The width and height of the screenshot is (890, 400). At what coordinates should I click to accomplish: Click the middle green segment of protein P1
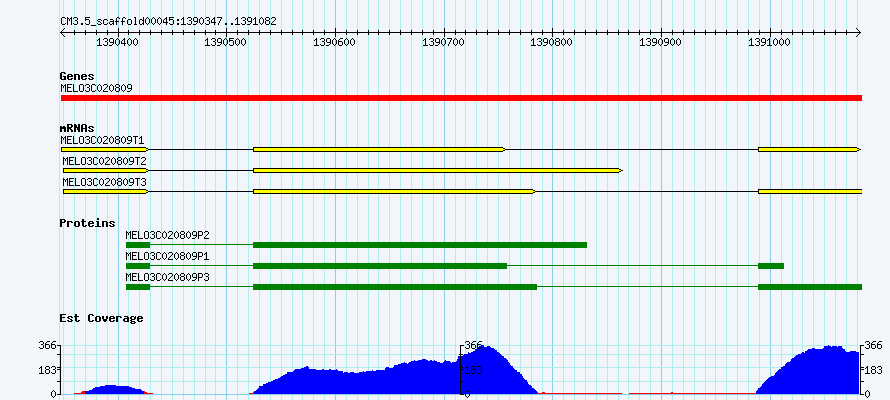pos(380,266)
